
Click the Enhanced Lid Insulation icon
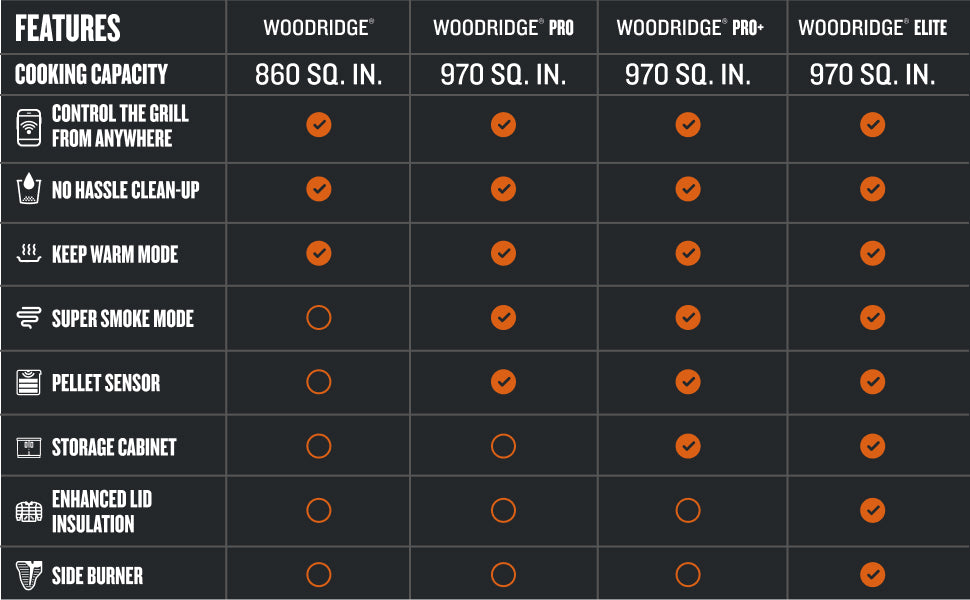[x=28, y=512]
